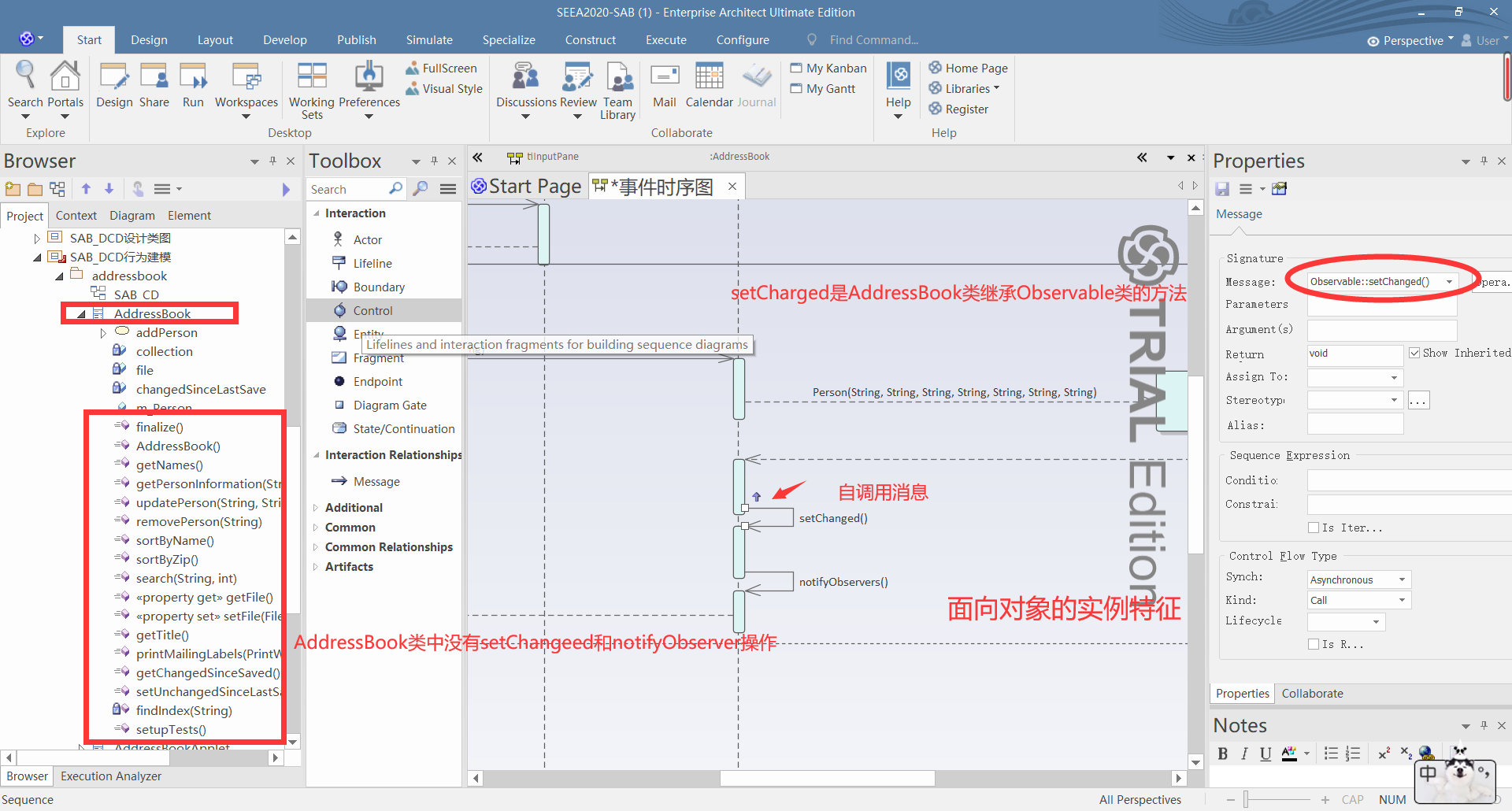
Task: Click the Run ribbon icon
Action: tap(193, 85)
